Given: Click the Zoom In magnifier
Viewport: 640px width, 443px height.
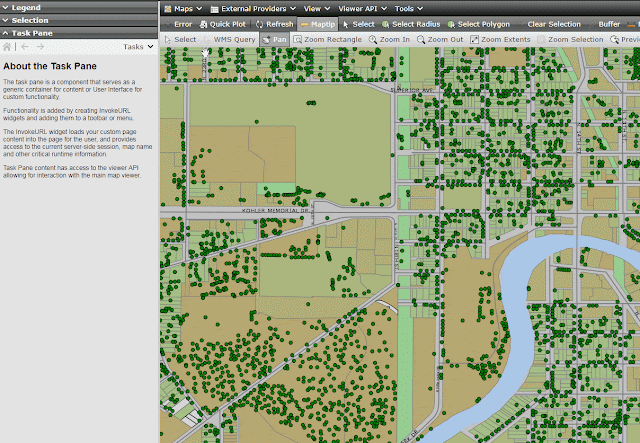Looking at the screenshot, I should pos(389,39).
